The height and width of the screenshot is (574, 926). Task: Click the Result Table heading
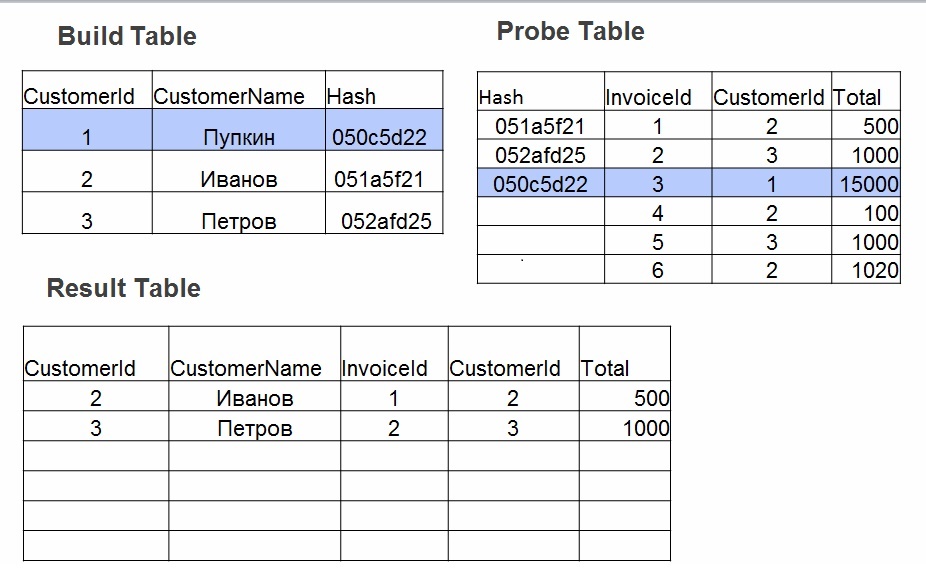[x=123, y=289]
